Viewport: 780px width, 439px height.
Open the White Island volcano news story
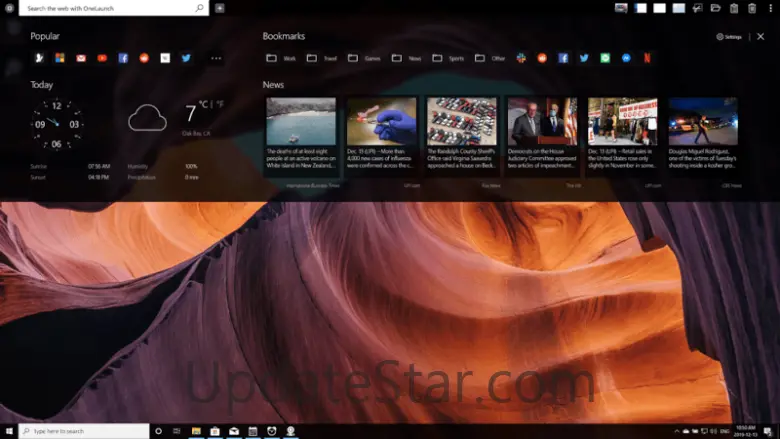point(301,135)
